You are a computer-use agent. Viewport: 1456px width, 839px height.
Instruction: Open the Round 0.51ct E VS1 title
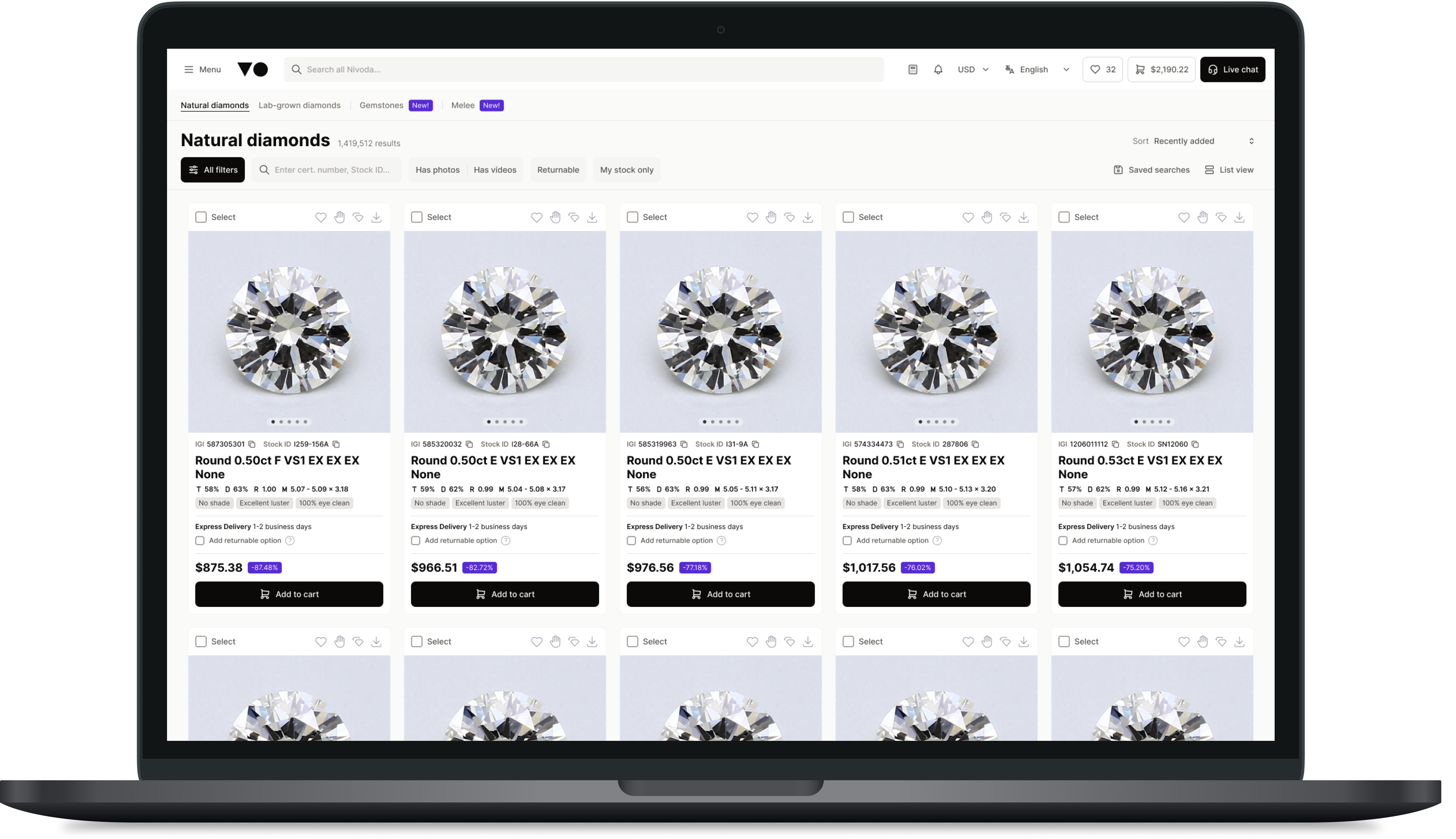point(923,468)
